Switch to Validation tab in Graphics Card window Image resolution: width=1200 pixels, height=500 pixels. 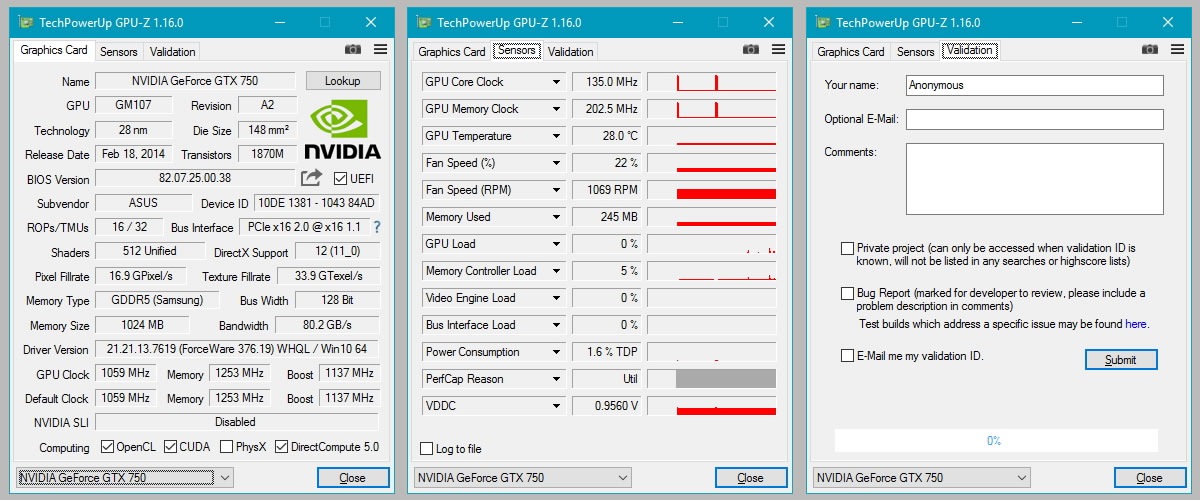click(x=172, y=51)
